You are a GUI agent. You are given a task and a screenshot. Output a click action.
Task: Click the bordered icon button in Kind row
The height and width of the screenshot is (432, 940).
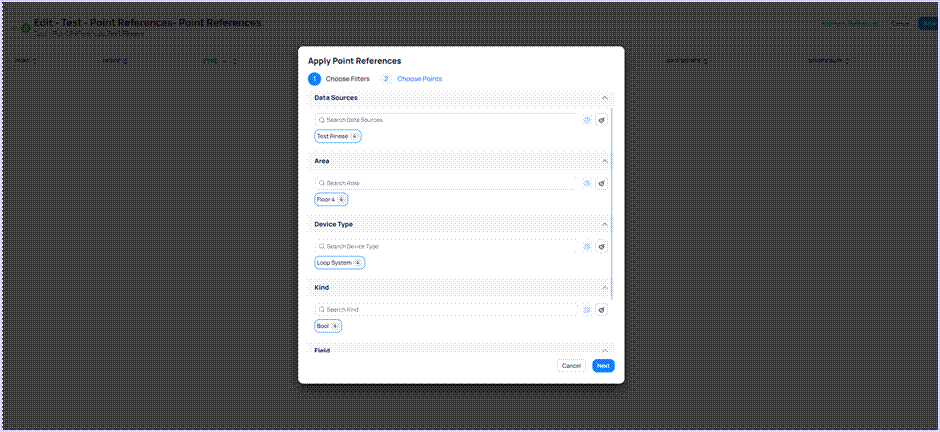coord(602,310)
